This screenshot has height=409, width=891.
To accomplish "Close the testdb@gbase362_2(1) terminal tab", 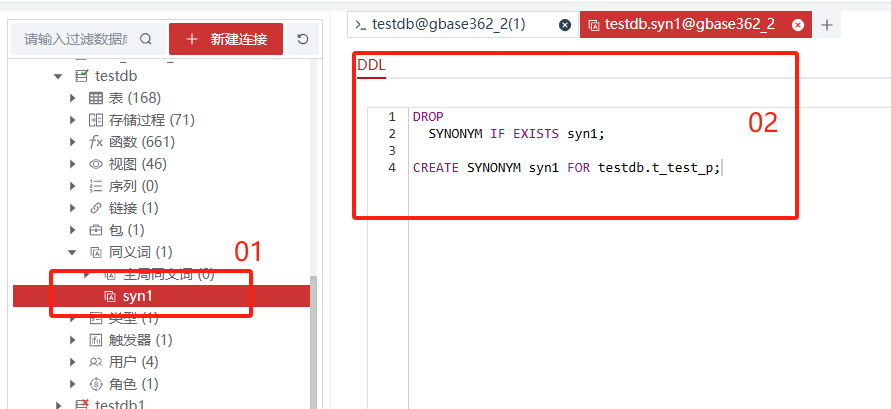I will tap(565, 24).
